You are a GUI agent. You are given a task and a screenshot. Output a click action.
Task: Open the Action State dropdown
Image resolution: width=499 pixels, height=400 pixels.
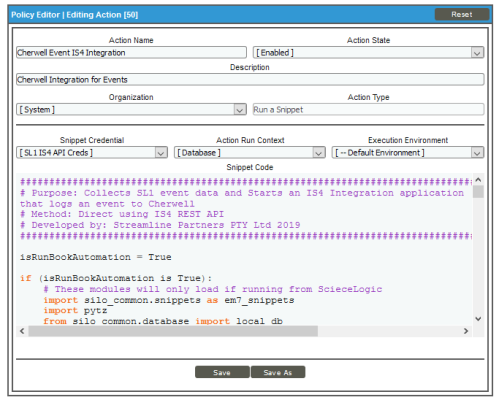pyautogui.click(x=368, y=53)
